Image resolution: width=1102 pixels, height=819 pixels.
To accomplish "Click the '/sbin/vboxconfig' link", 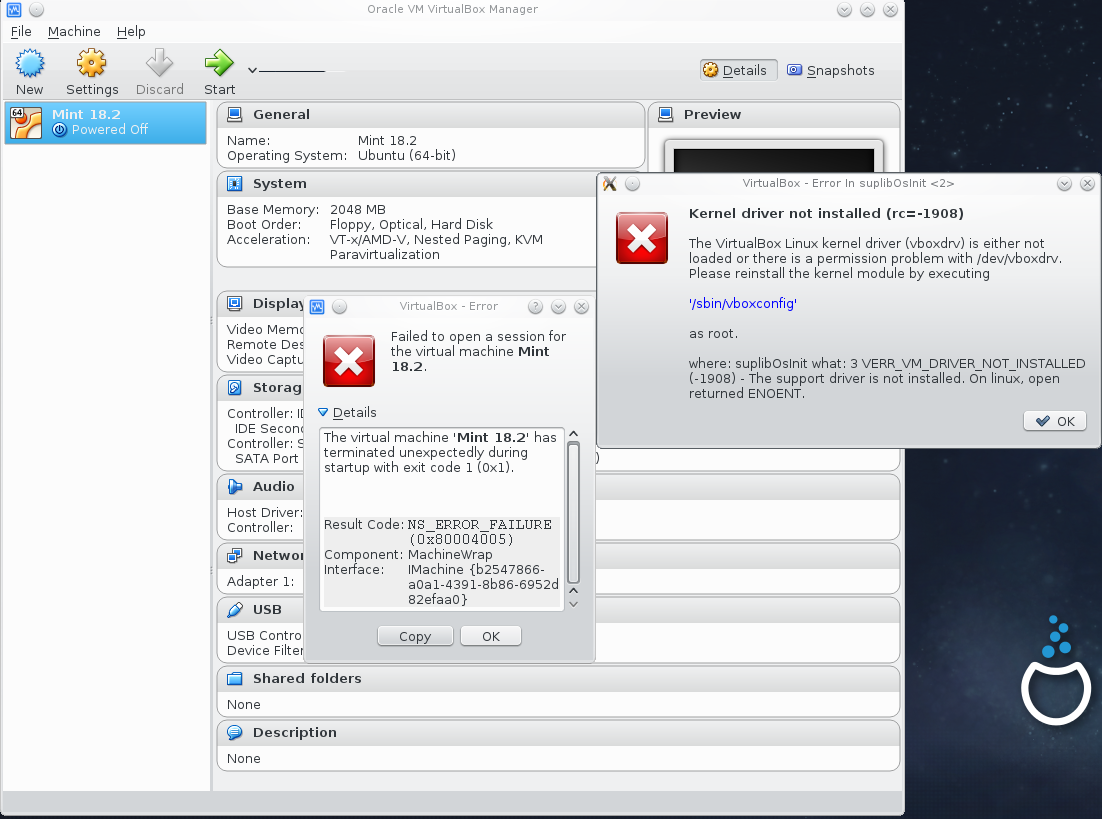I will point(743,304).
